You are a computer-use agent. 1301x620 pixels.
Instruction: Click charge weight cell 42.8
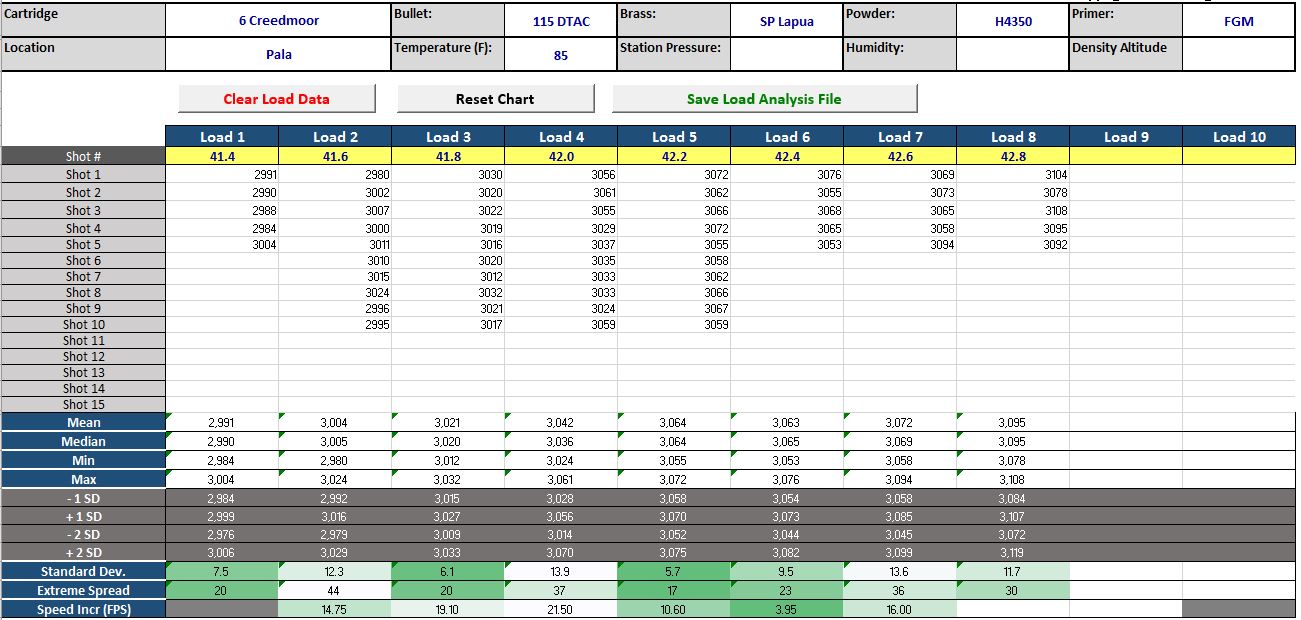(x=1013, y=156)
